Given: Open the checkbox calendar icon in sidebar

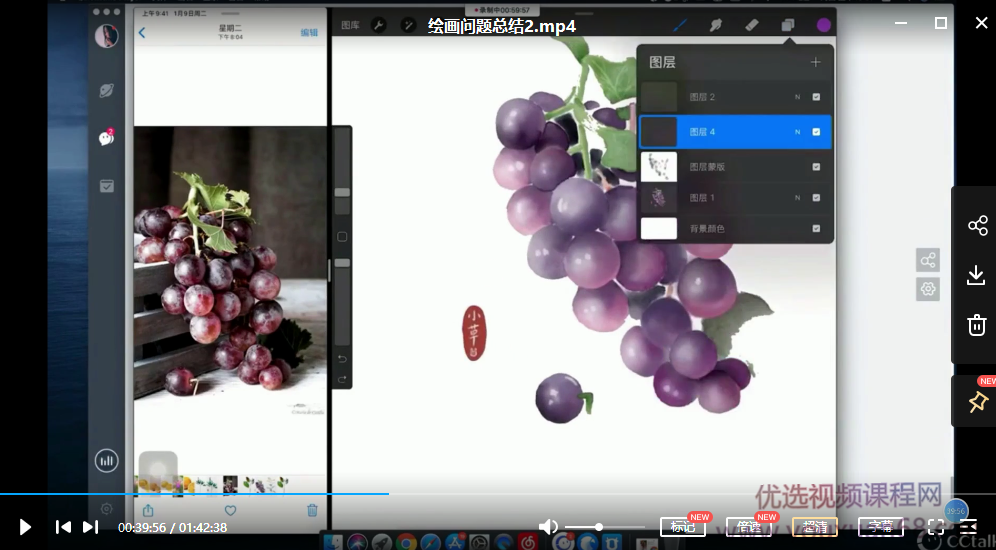Looking at the screenshot, I should pyautogui.click(x=106, y=186).
